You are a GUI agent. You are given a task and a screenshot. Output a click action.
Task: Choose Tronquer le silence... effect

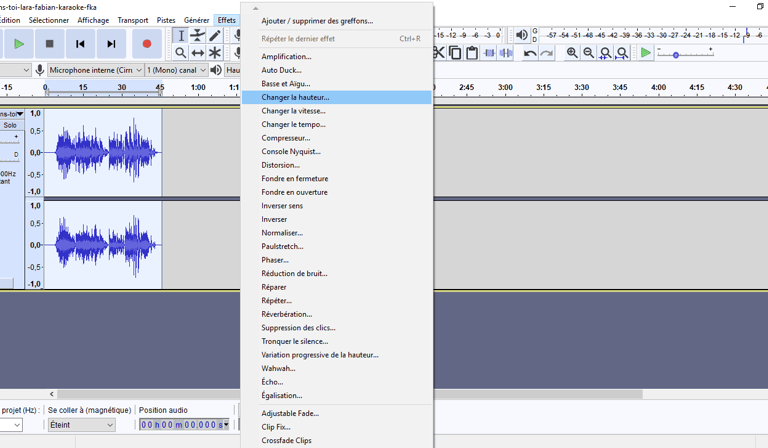pos(337,341)
